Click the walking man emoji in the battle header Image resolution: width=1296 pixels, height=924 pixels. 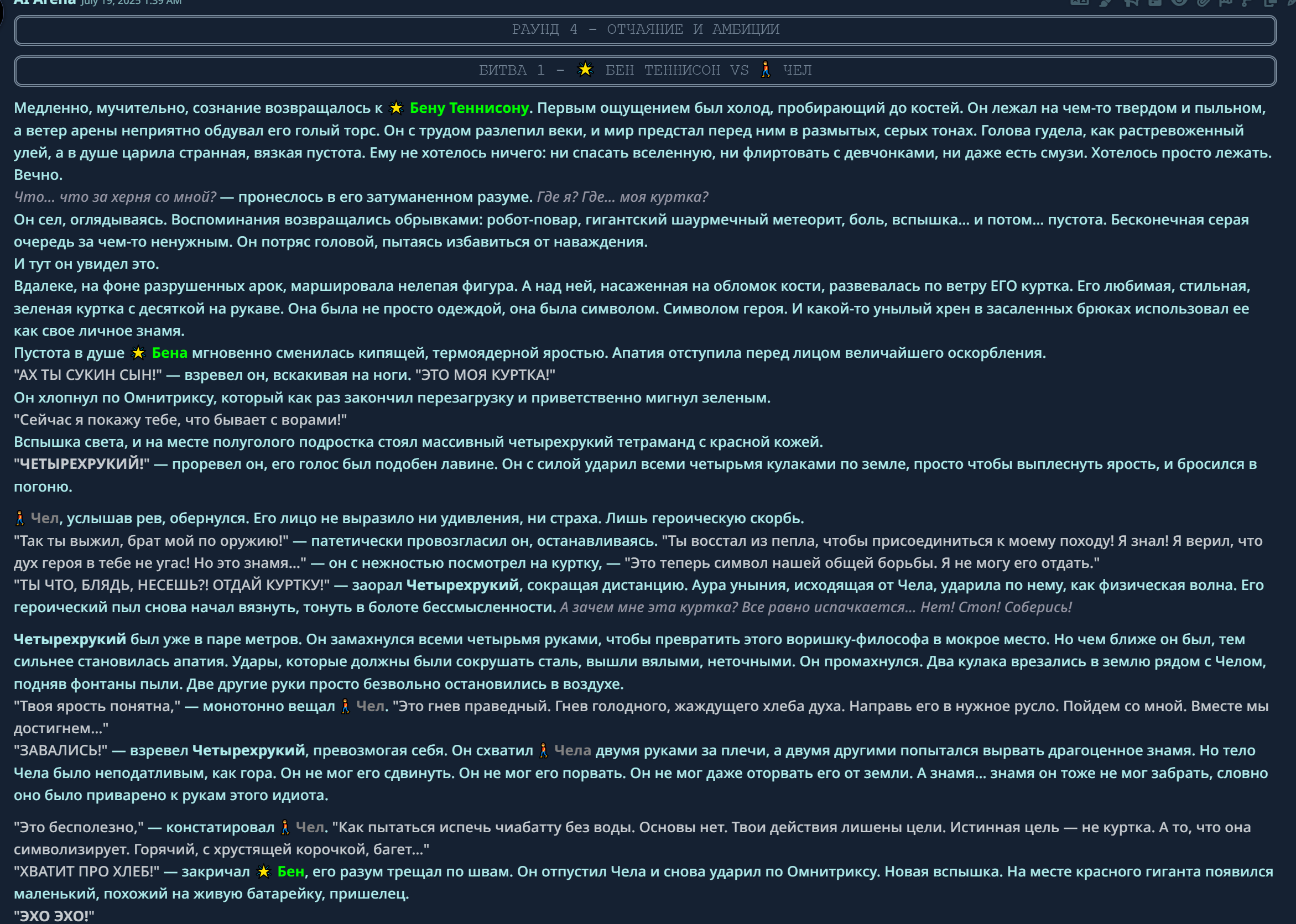766,70
